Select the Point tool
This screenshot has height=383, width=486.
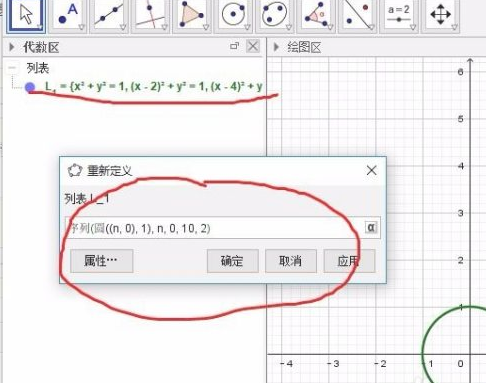point(68,16)
